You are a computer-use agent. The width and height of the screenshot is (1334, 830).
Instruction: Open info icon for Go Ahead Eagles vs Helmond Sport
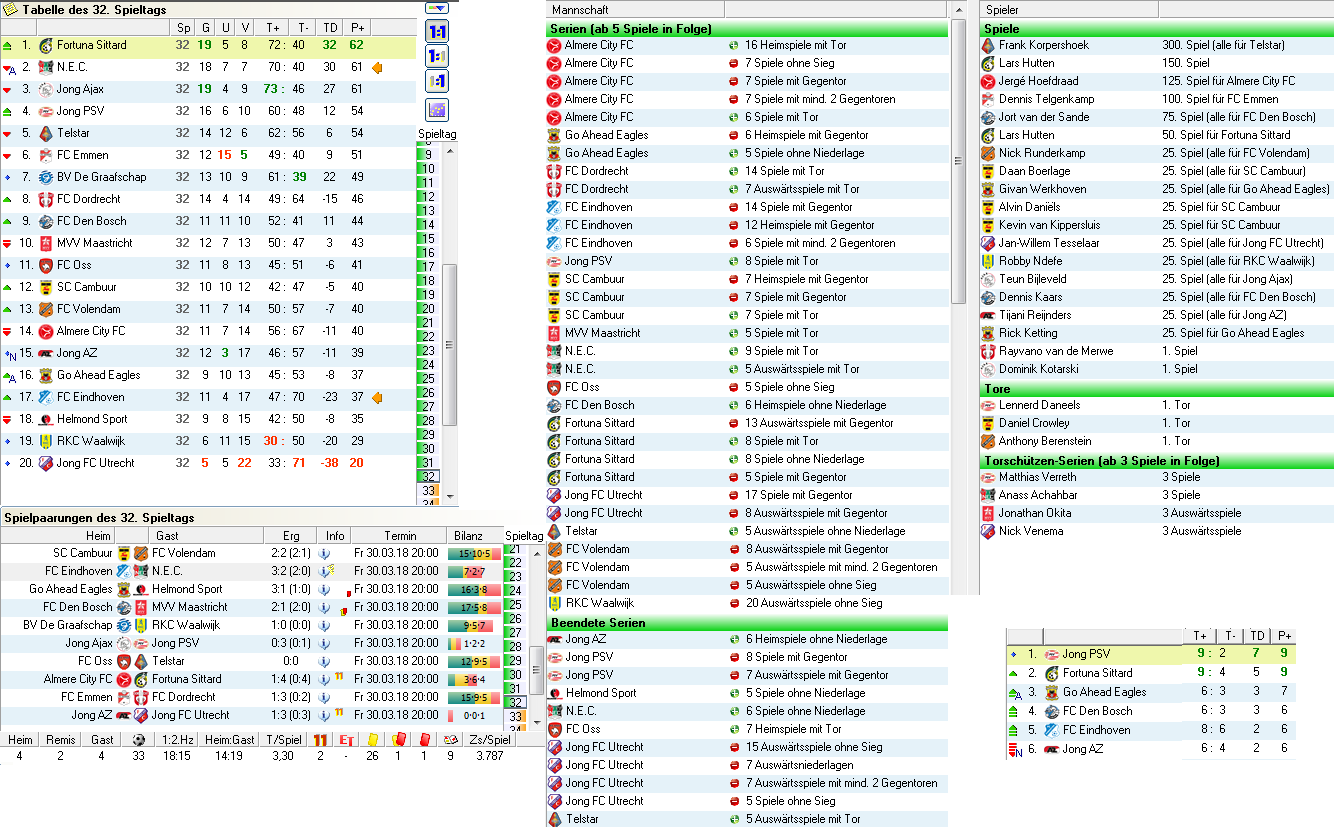(x=324, y=589)
